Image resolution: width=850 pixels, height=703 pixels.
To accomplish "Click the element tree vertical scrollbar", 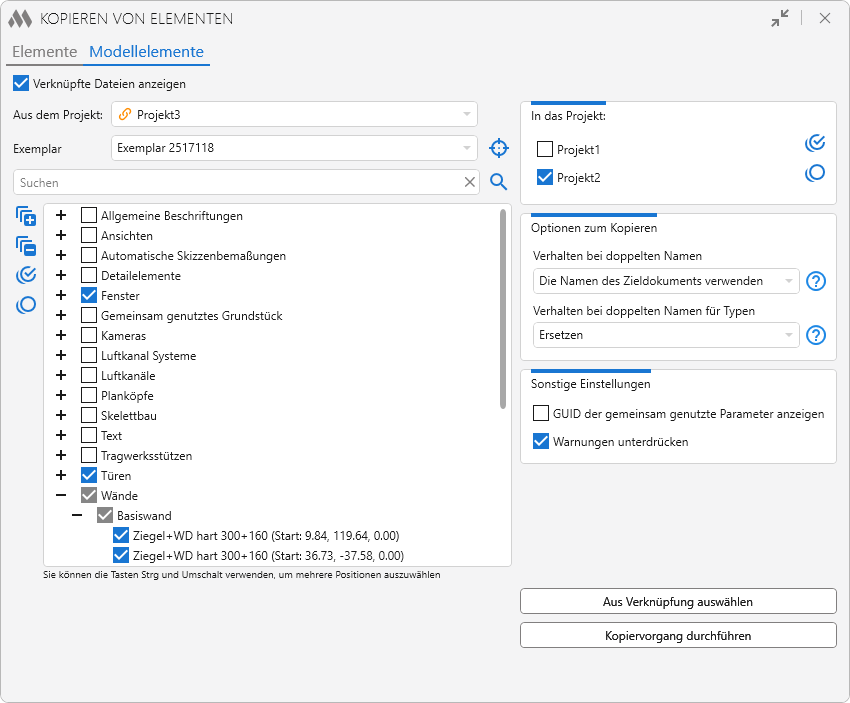I will coord(503,310).
